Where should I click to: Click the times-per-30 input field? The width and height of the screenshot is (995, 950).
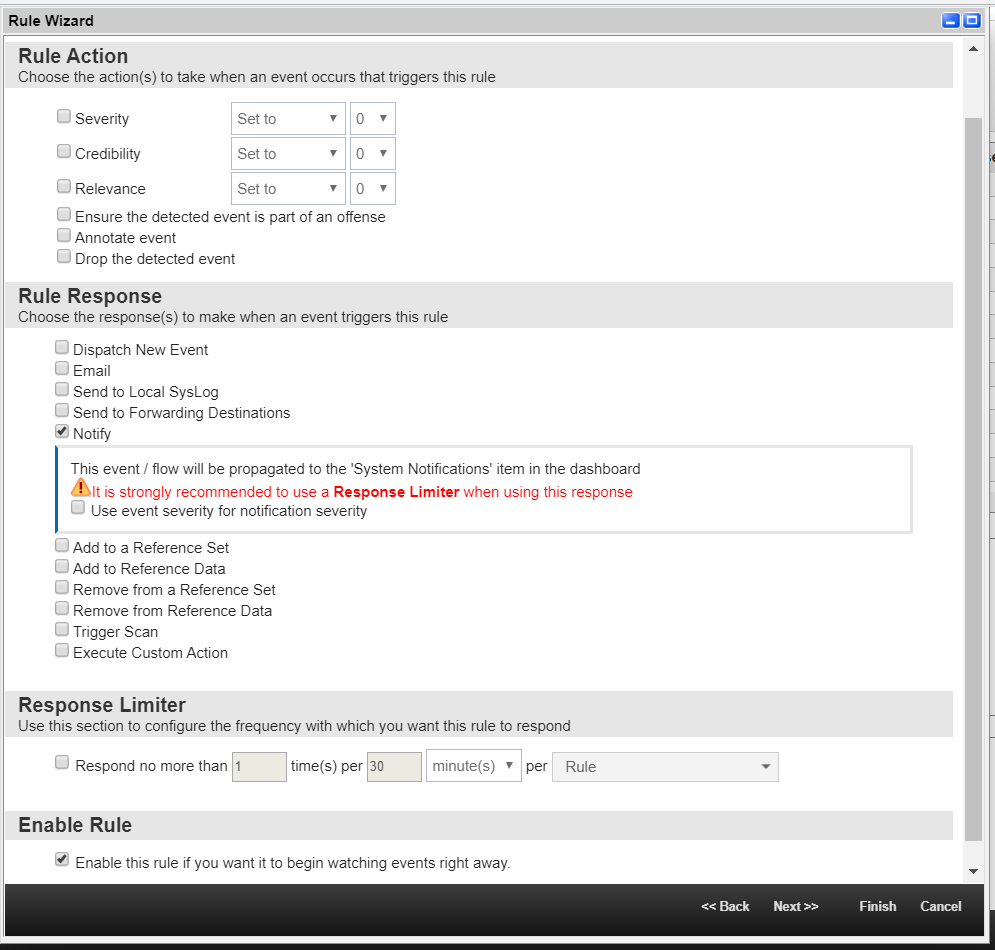tap(394, 766)
